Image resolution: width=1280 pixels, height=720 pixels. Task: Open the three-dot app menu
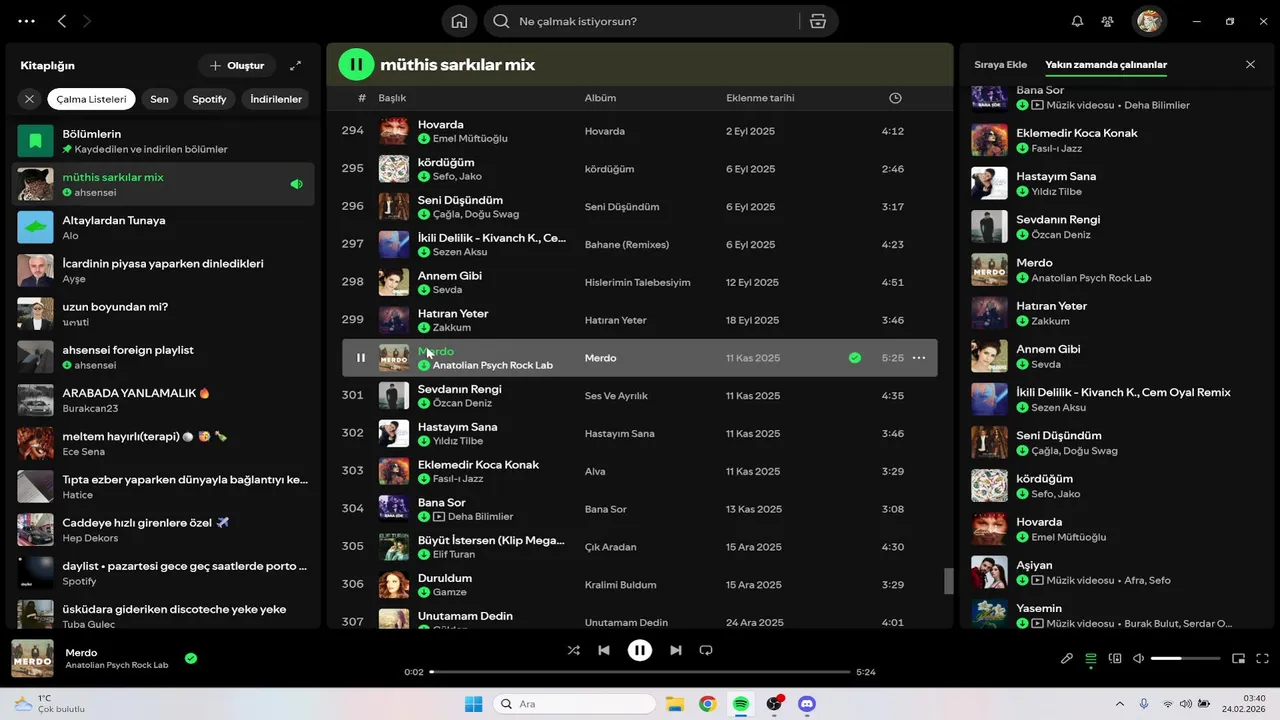(x=27, y=21)
